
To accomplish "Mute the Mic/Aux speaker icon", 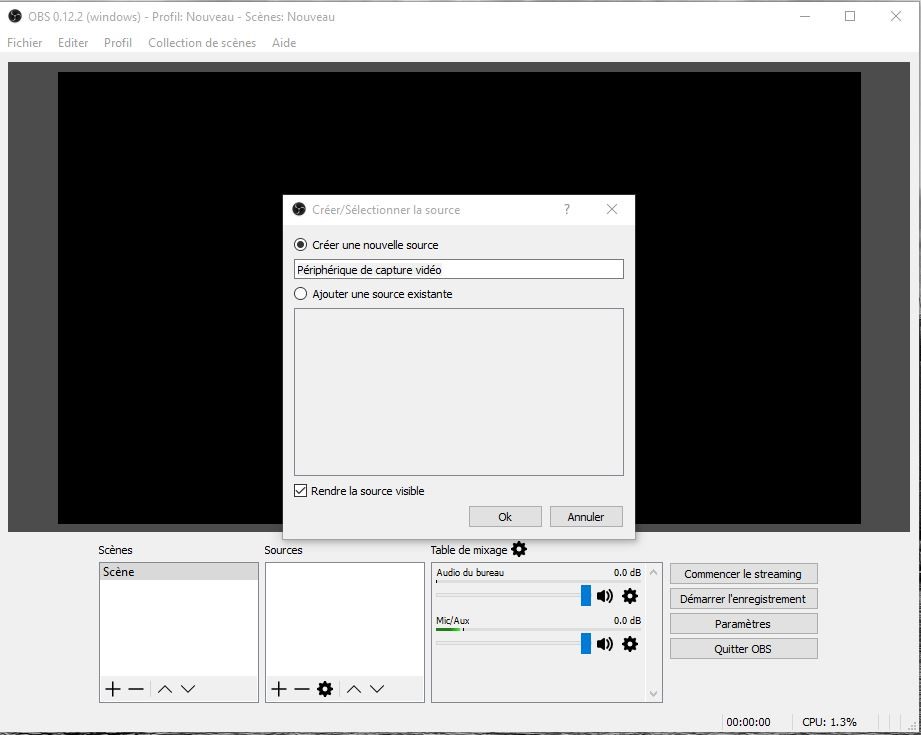I will (x=605, y=644).
